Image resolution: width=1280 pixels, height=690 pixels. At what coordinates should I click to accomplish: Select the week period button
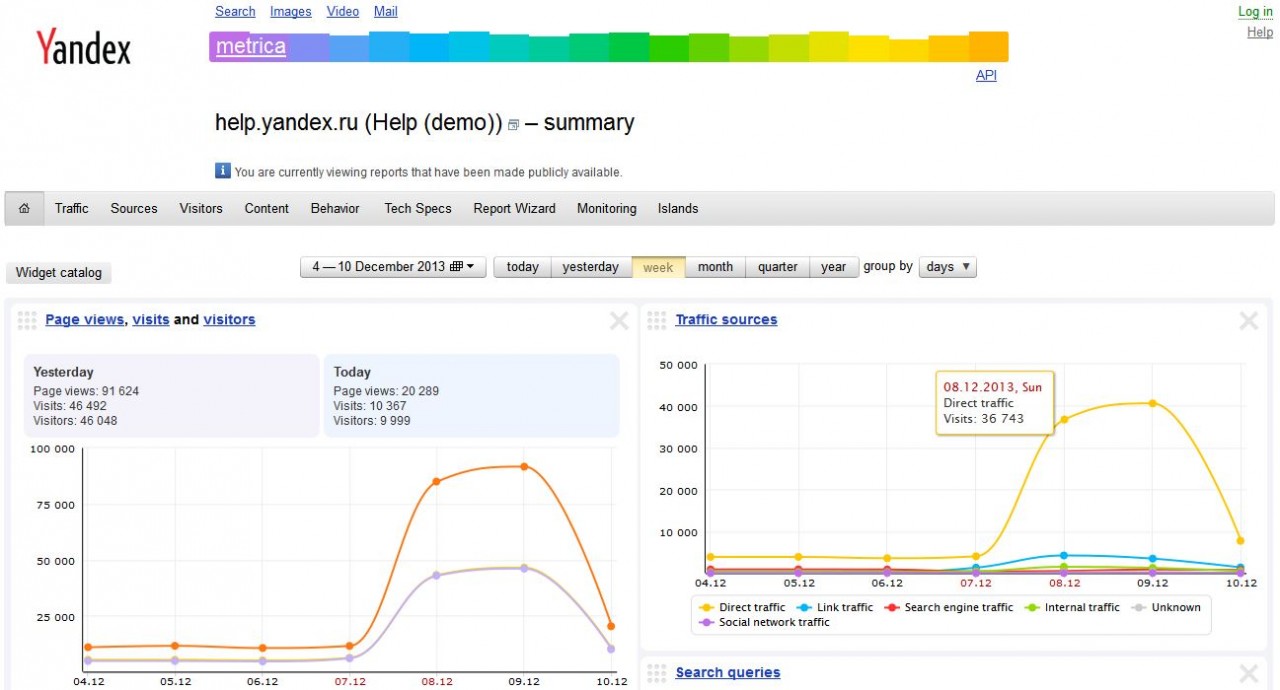658,267
